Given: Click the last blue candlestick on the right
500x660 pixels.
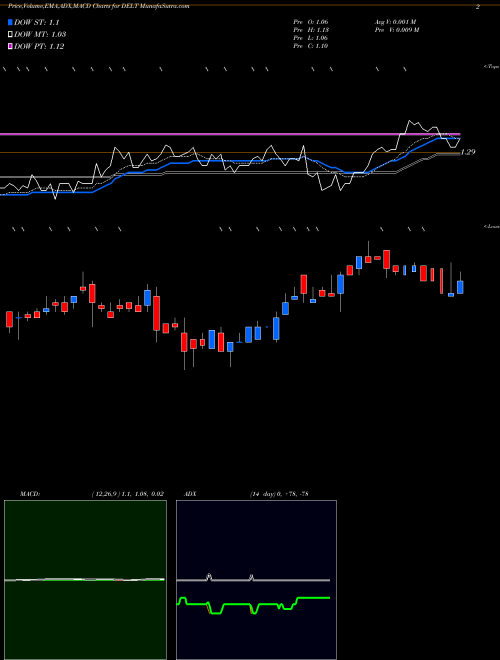Looking at the screenshot, I should tap(460, 287).
